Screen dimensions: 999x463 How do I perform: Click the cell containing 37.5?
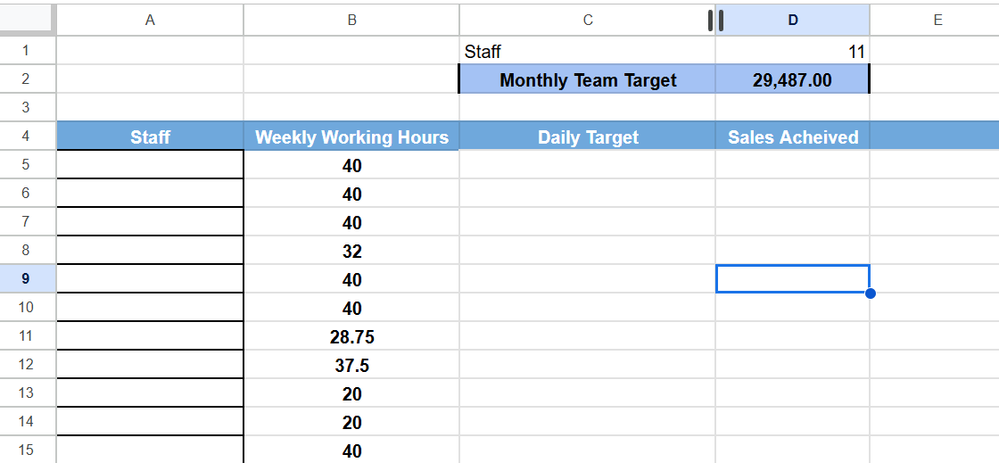click(351, 365)
